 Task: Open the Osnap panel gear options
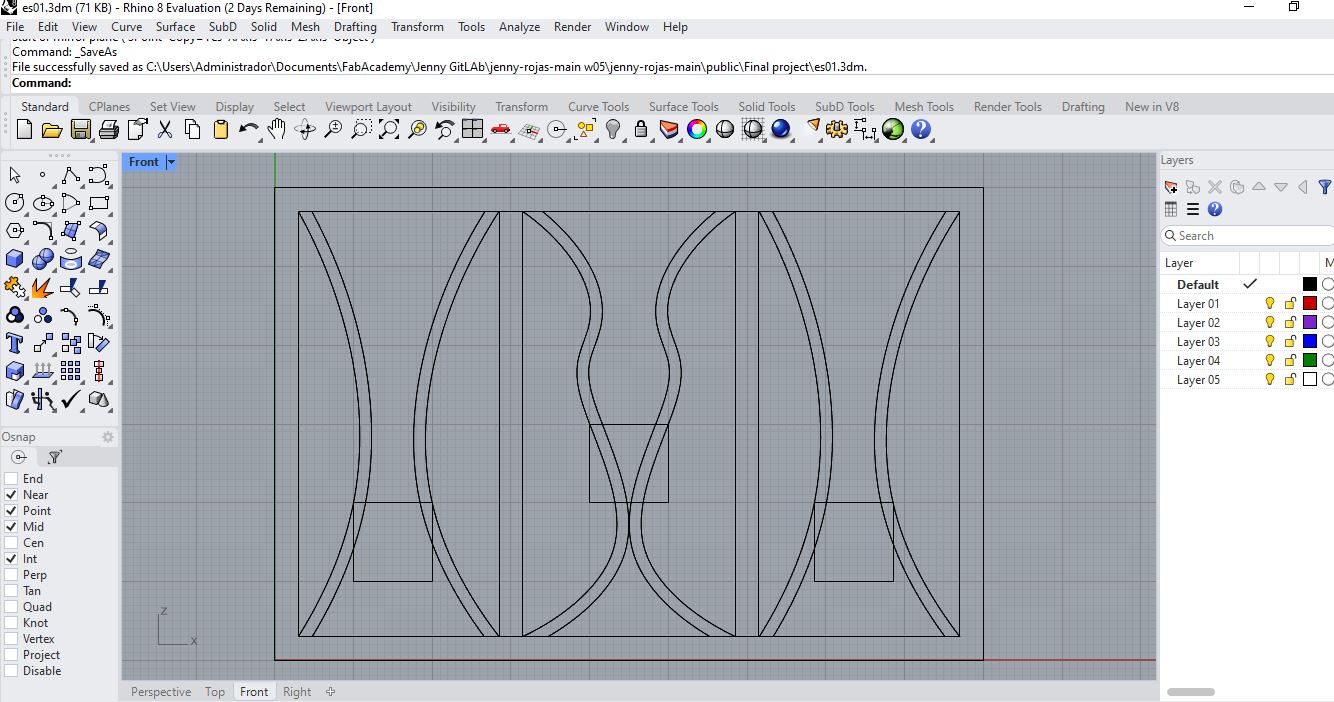coord(108,437)
